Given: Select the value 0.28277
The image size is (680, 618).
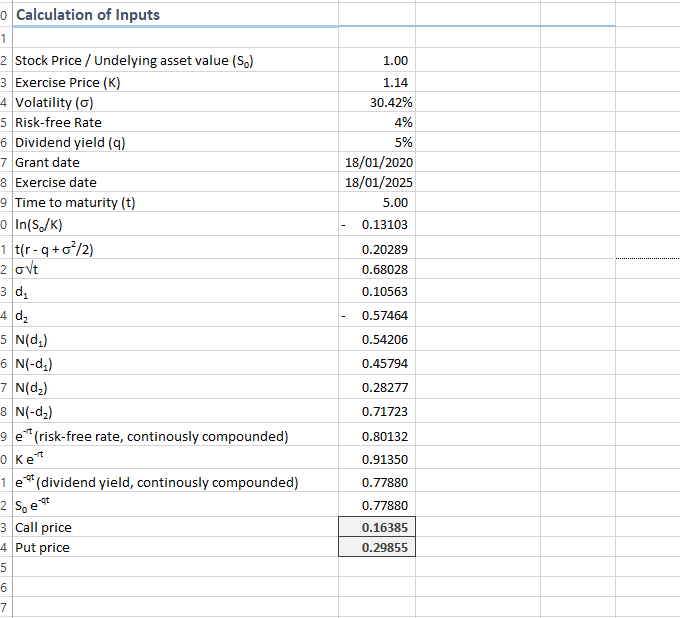Looking at the screenshot, I should (x=377, y=387).
